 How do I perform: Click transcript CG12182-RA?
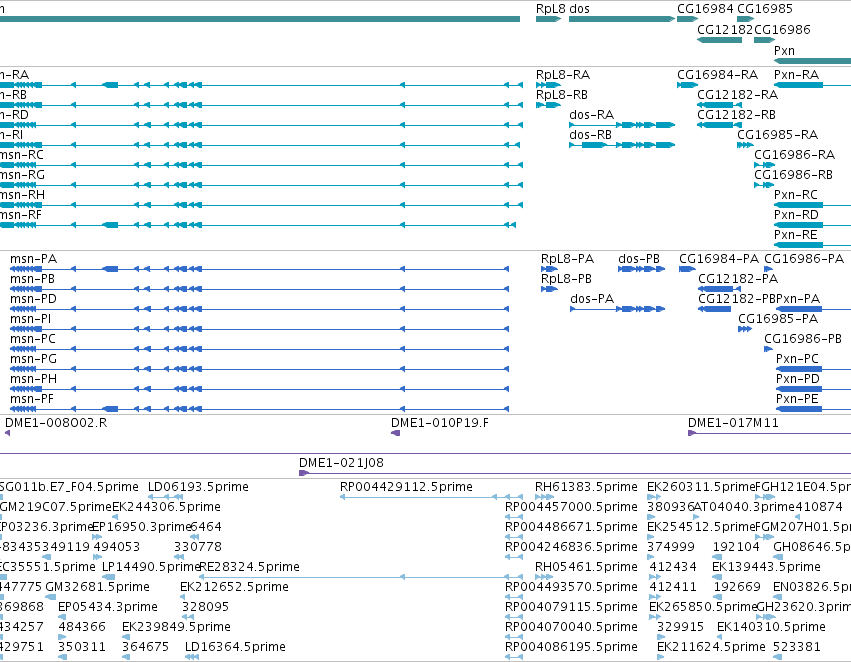click(738, 95)
